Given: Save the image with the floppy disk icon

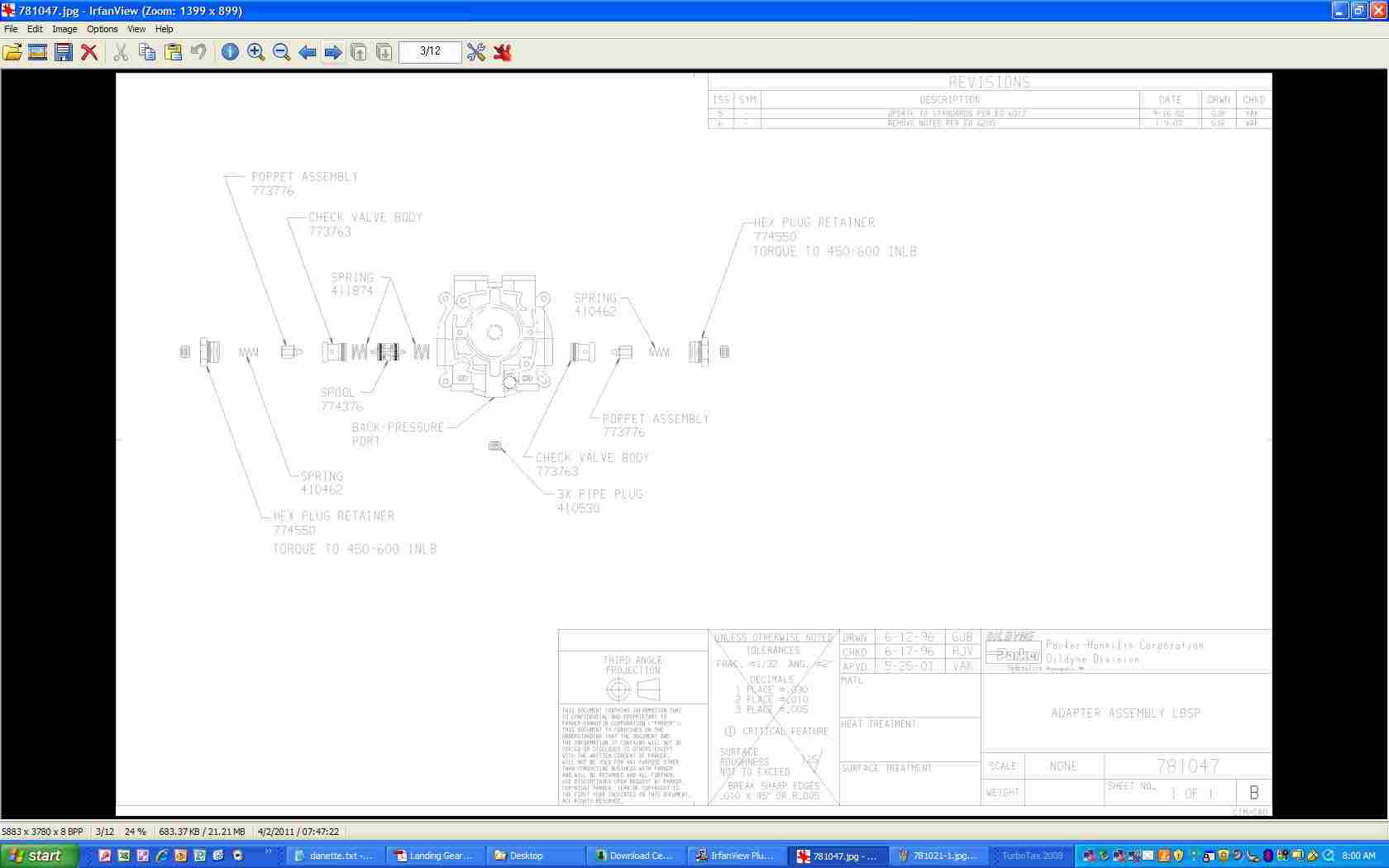Looking at the screenshot, I should [63, 52].
